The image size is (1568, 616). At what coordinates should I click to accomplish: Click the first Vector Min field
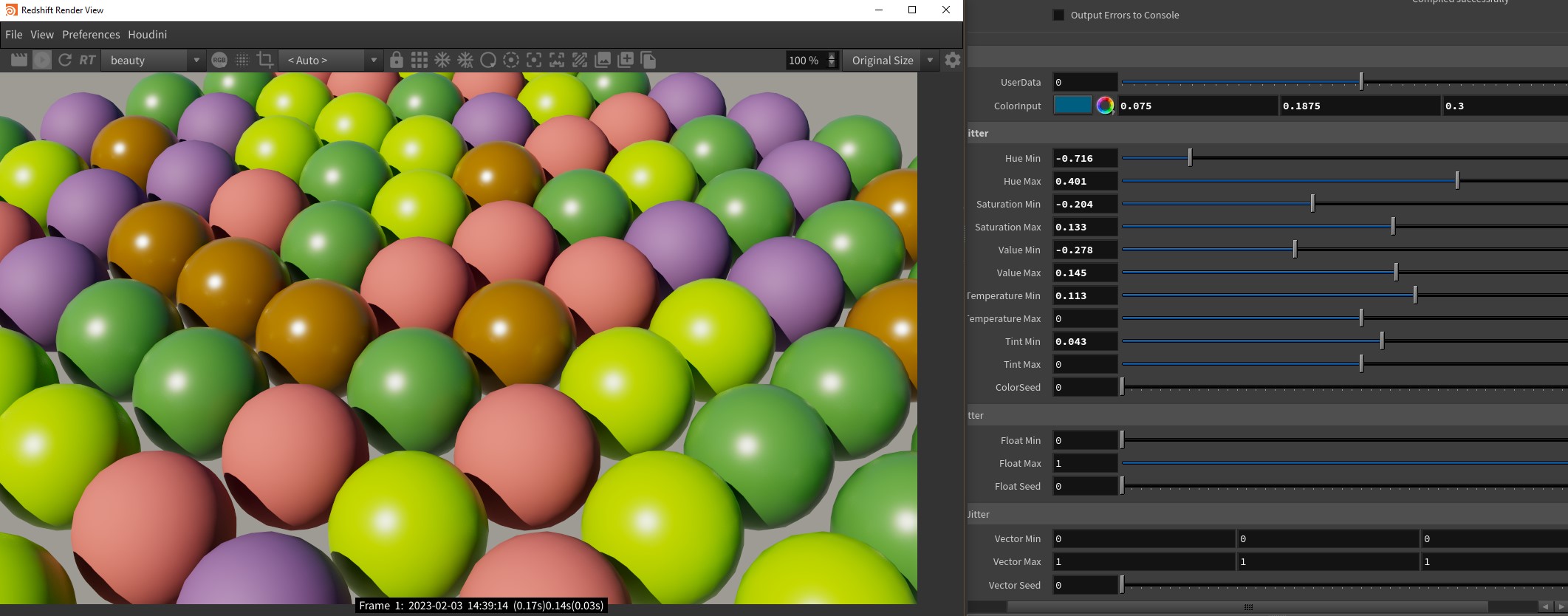(x=1144, y=538)
